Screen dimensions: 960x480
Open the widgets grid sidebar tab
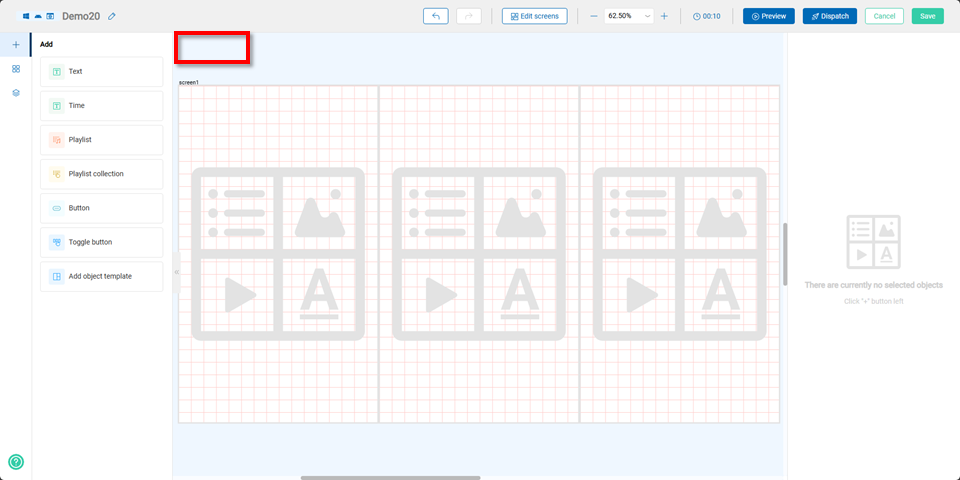(x=16, y=69)
